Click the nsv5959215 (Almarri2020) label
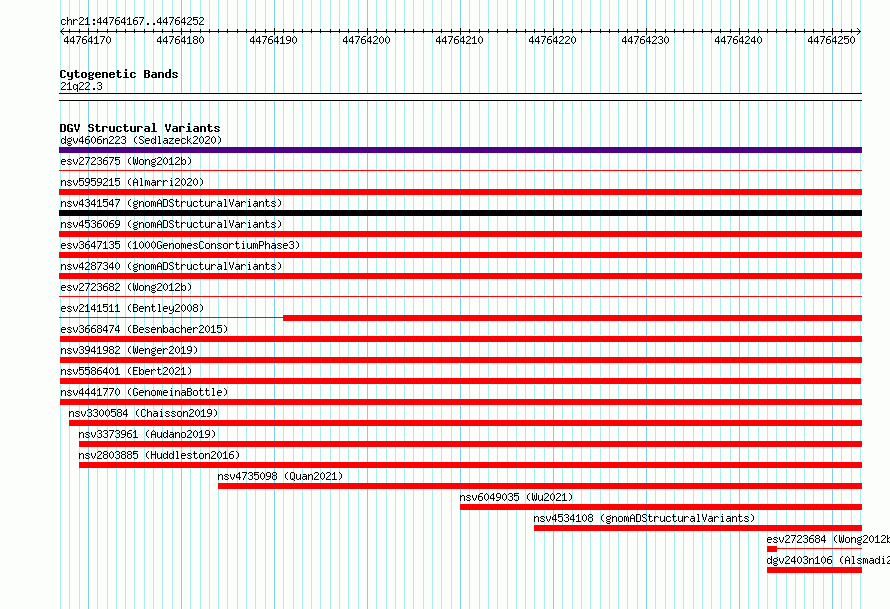The height and width of the screenshot is (609, 890). click(x=132, y=182)
